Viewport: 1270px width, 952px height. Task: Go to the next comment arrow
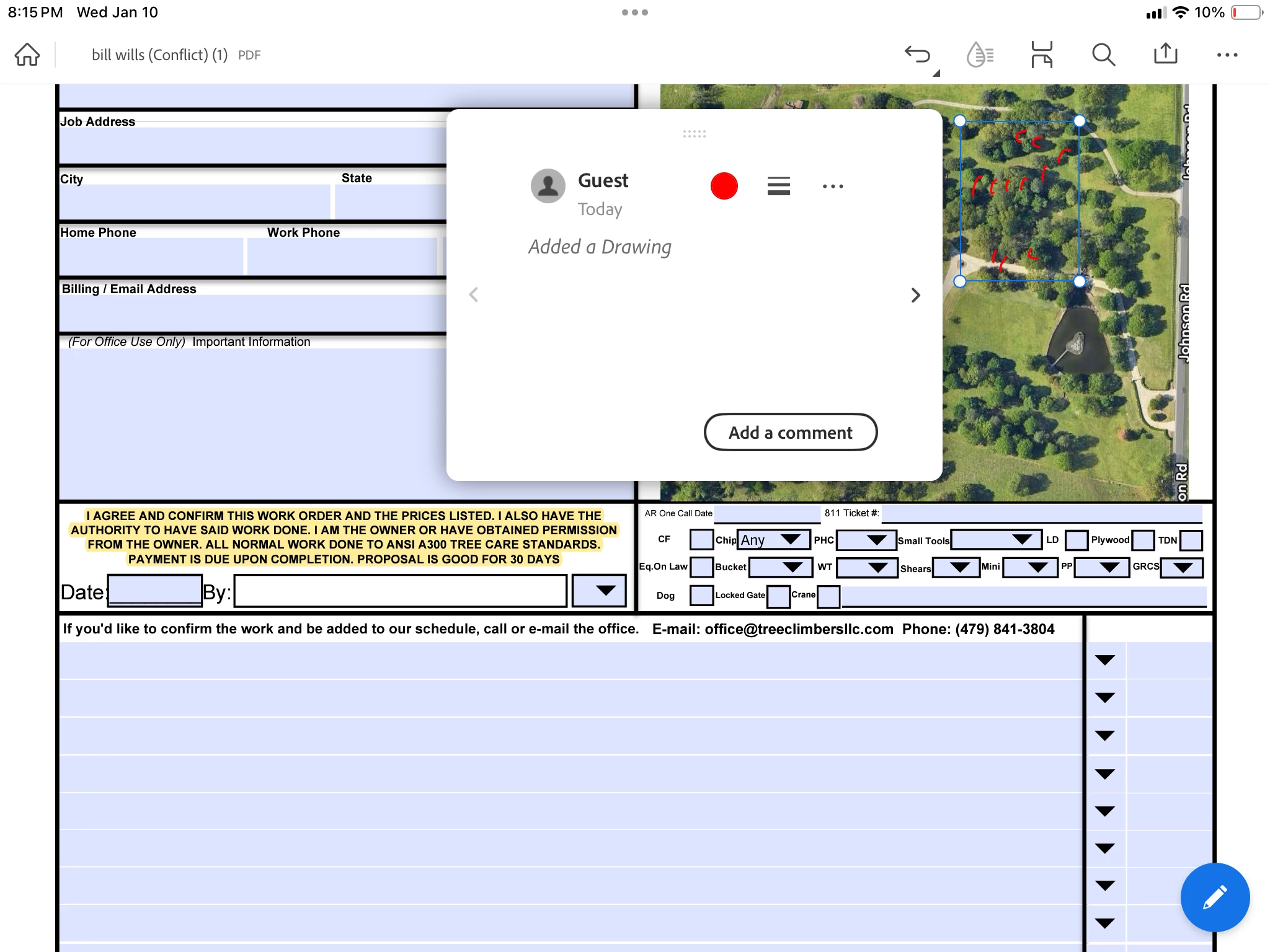(x=915, y=295)
